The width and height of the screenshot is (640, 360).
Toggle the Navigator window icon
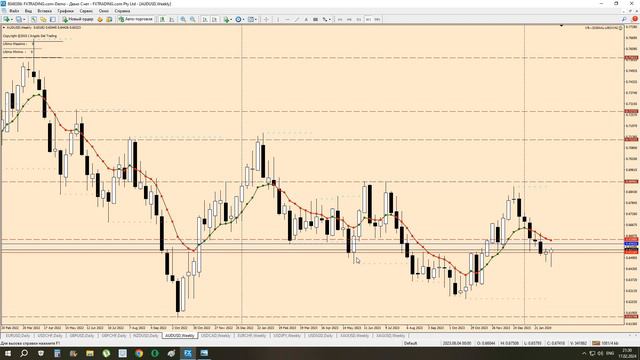(x=43, y=19)
